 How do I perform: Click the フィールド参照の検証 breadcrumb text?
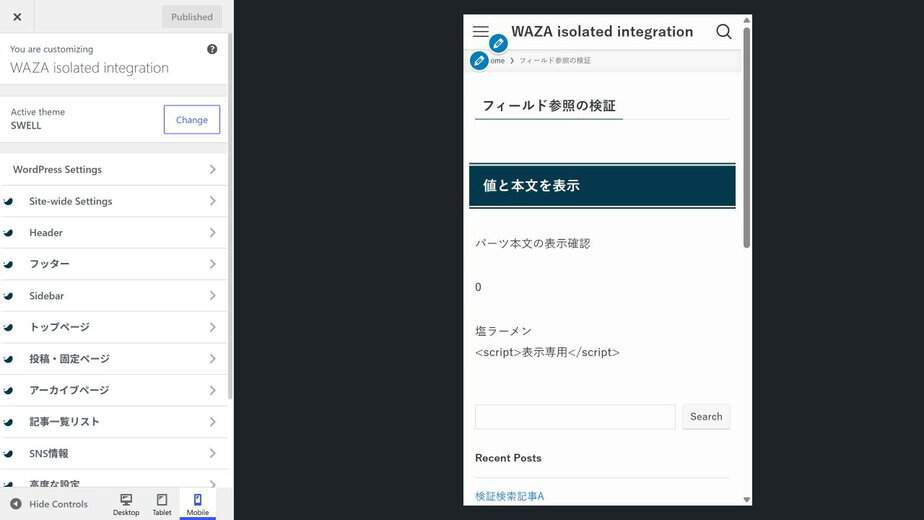[555, 61]
